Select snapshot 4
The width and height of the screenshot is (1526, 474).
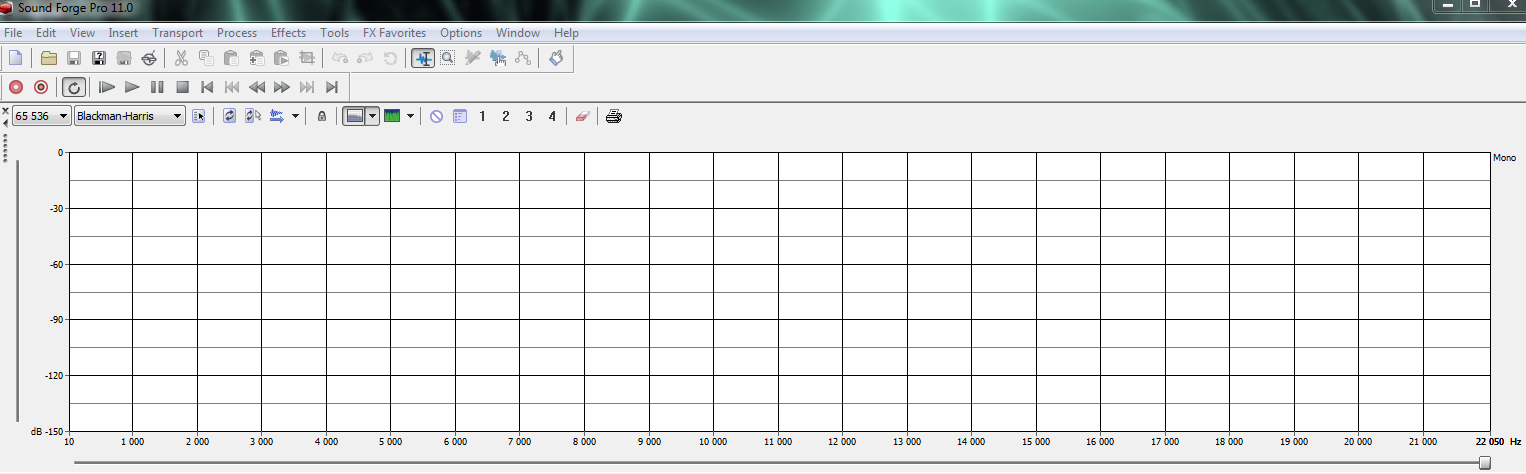tap(552, 116)
